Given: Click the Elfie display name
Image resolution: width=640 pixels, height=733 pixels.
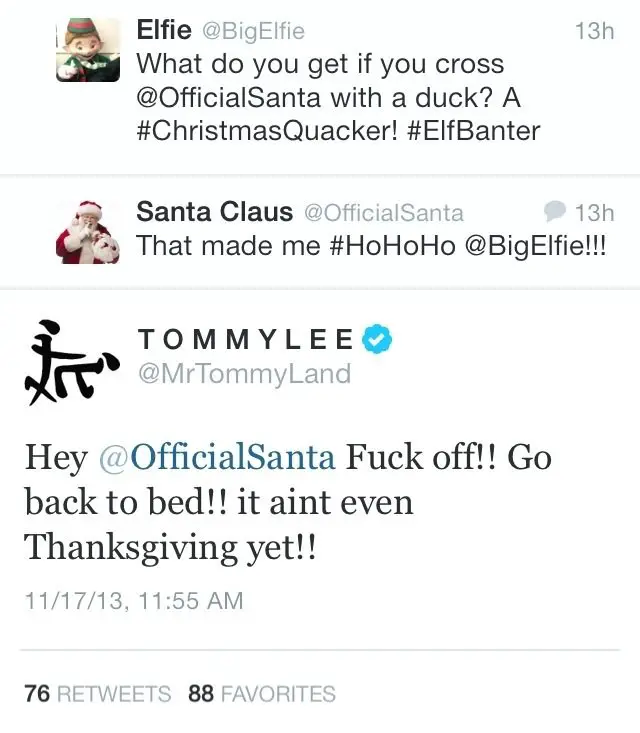Looking at the screenshot, I should point(165,31).
